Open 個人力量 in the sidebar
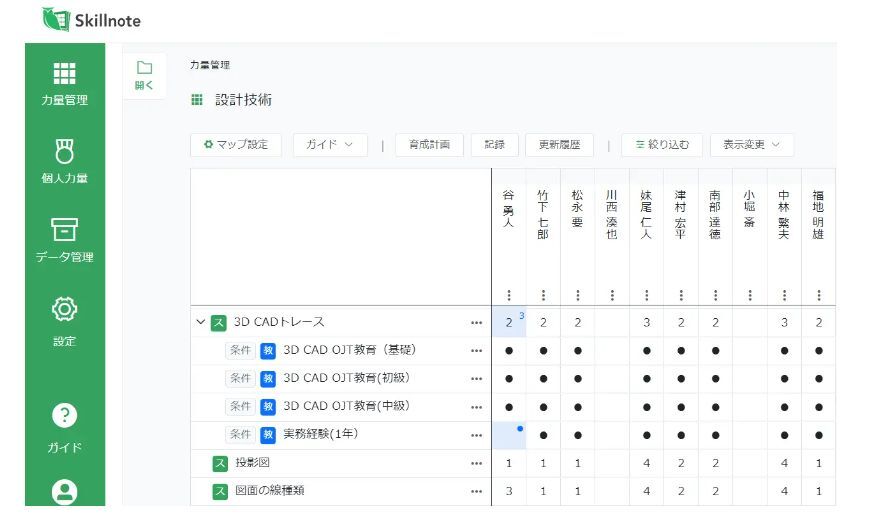This screenshot has height=520, width=870. click(64, 161)
